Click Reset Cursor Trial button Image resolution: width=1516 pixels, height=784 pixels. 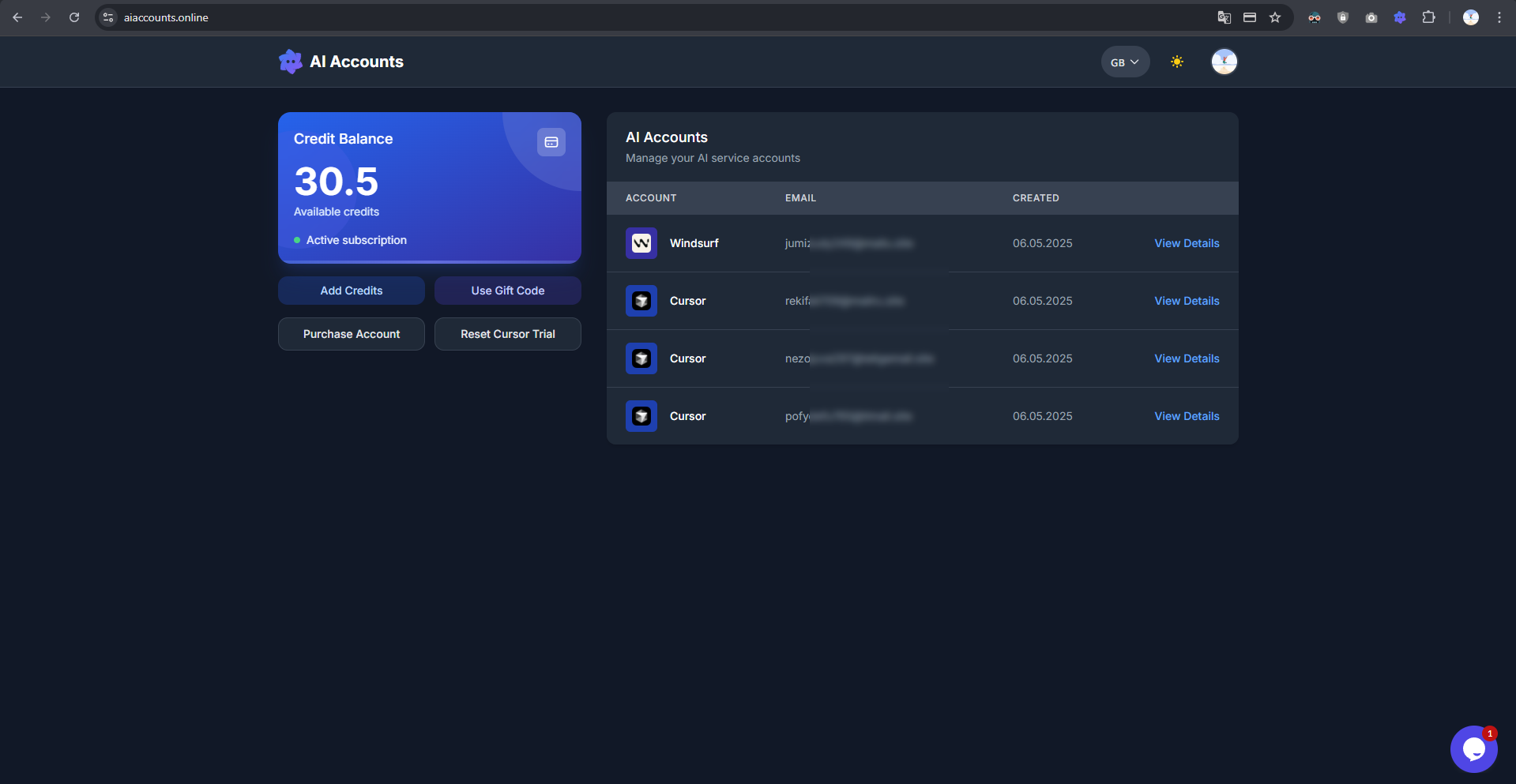coord(508,334)
